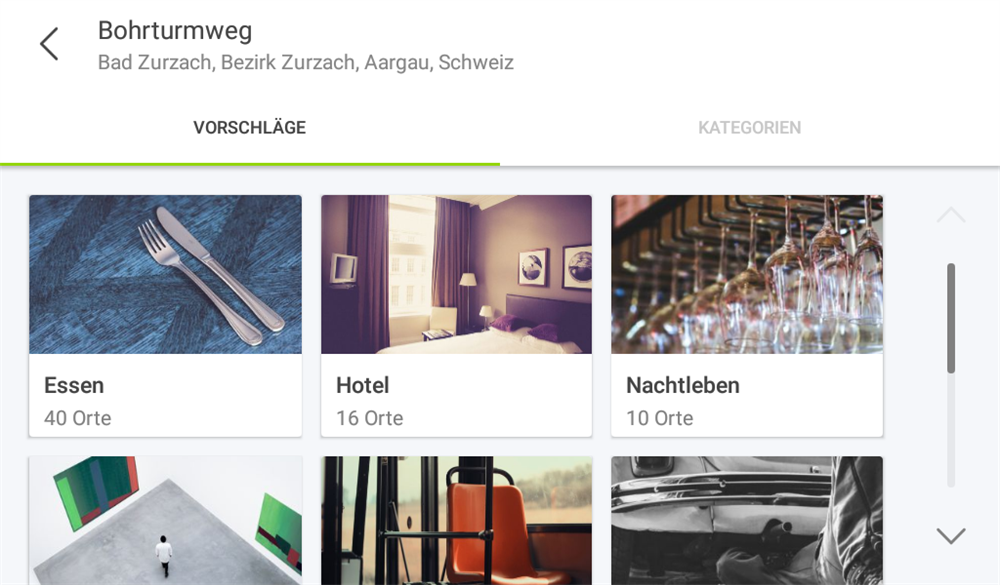Open the Nachtleben wine glasses photo
This screenshot has width=1000, height=585.
click(x=747, y=274)
